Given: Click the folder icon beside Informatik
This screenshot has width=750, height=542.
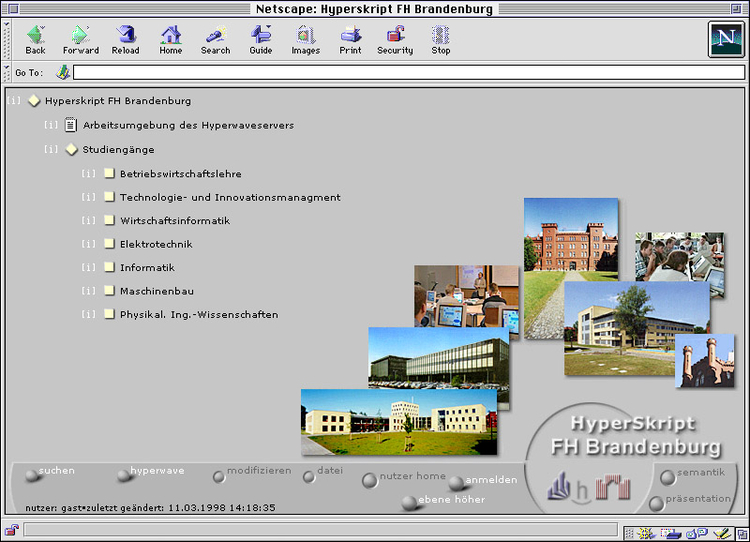Looking at the screenshot, I should tap(110, 267).
